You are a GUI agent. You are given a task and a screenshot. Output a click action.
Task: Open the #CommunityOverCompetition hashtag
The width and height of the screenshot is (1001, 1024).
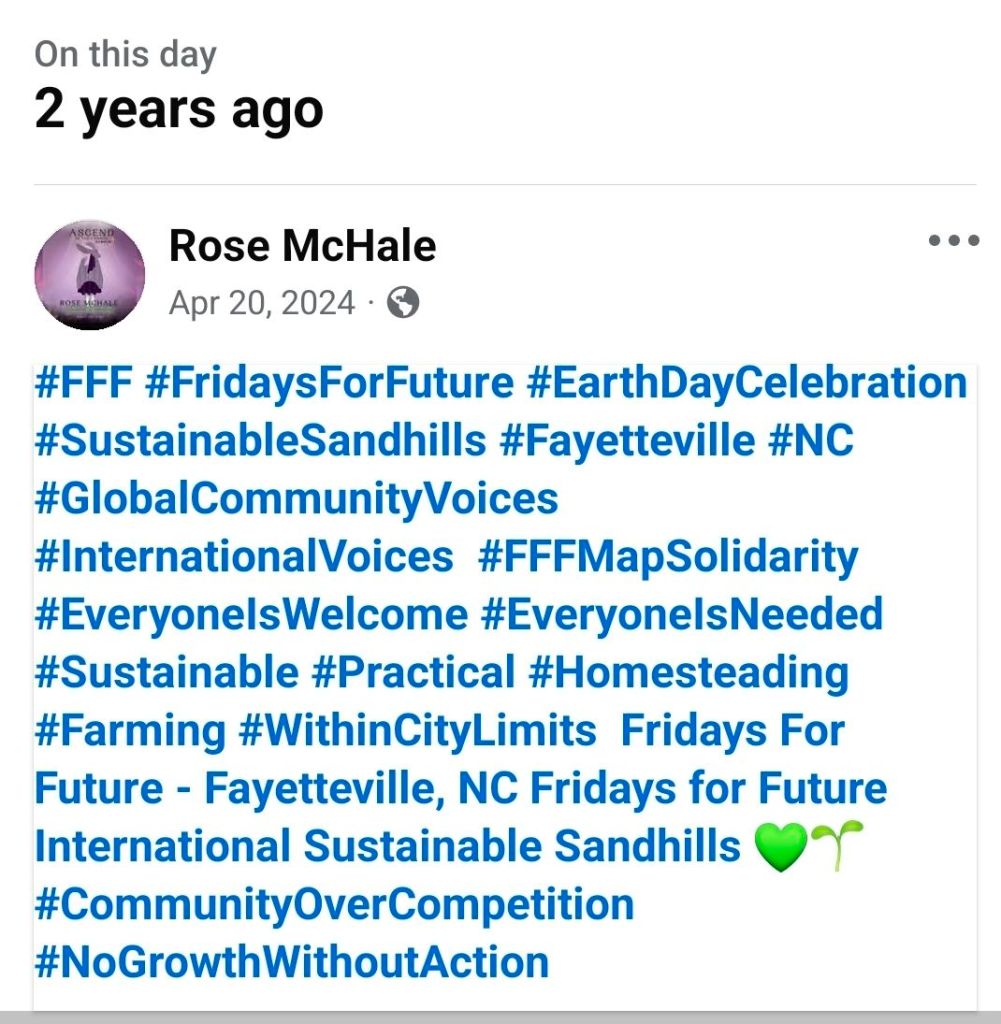tap(334, 905)
